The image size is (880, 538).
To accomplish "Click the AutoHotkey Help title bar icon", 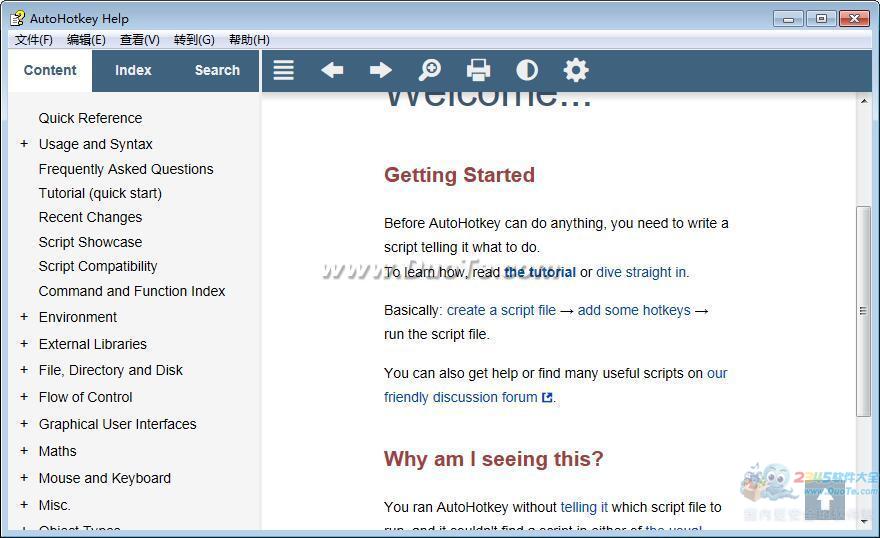I will tap(17, 19).
